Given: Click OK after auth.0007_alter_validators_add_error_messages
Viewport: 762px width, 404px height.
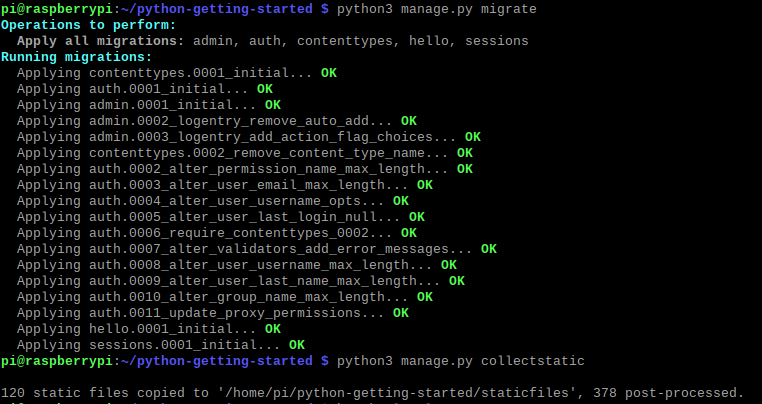Looking at the screenshot, I should point(489,249).
